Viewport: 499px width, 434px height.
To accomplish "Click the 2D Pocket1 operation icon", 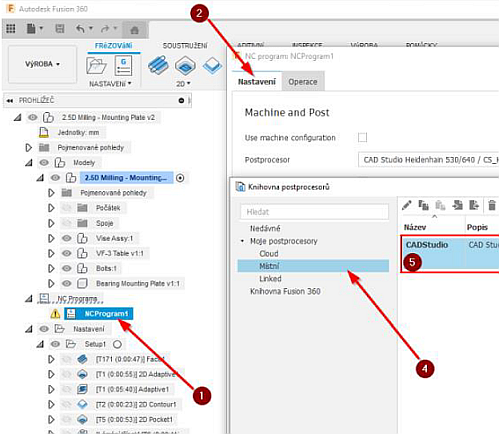I will click(x=82, y=419).
